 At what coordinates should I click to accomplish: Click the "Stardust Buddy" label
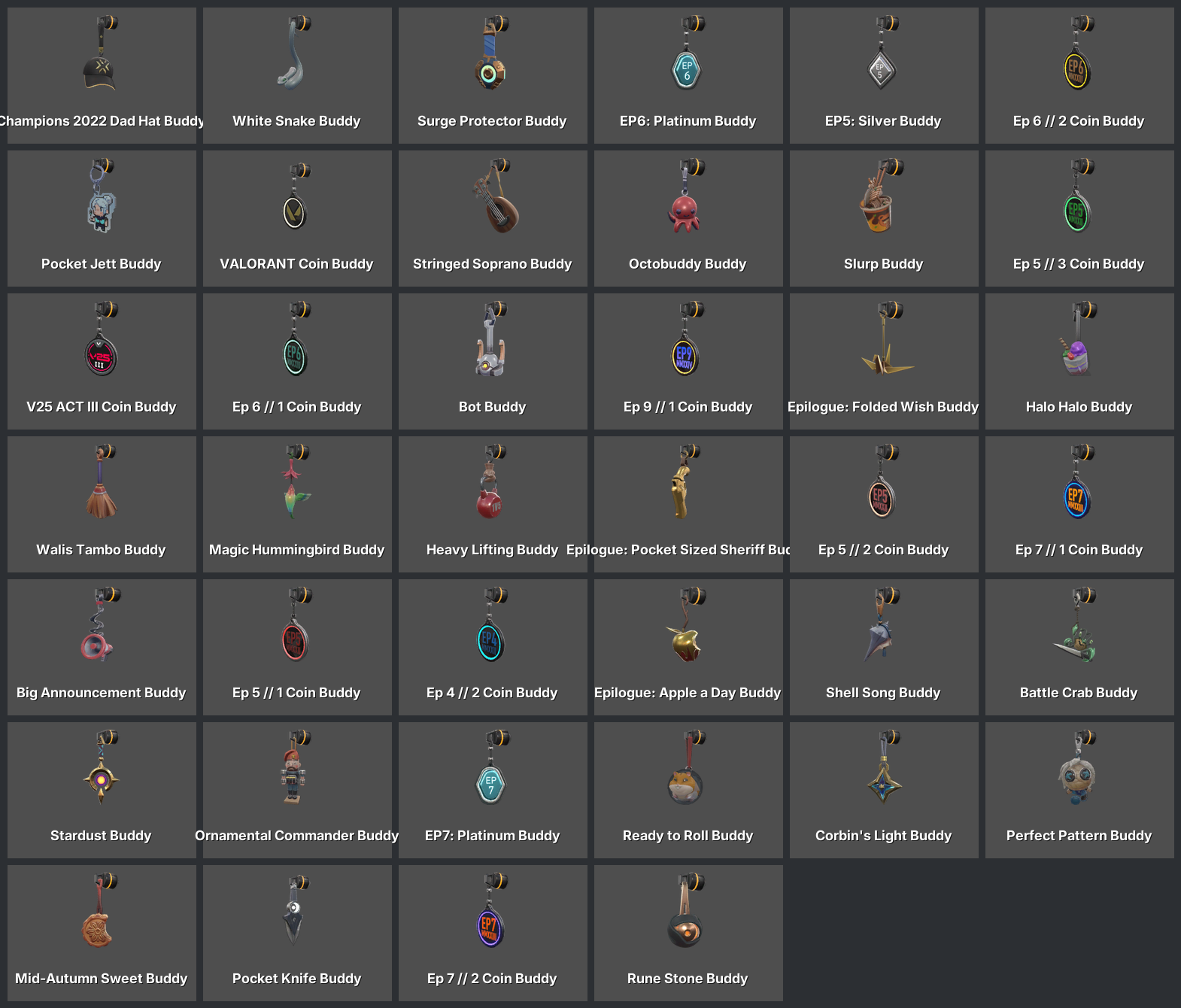101,836
